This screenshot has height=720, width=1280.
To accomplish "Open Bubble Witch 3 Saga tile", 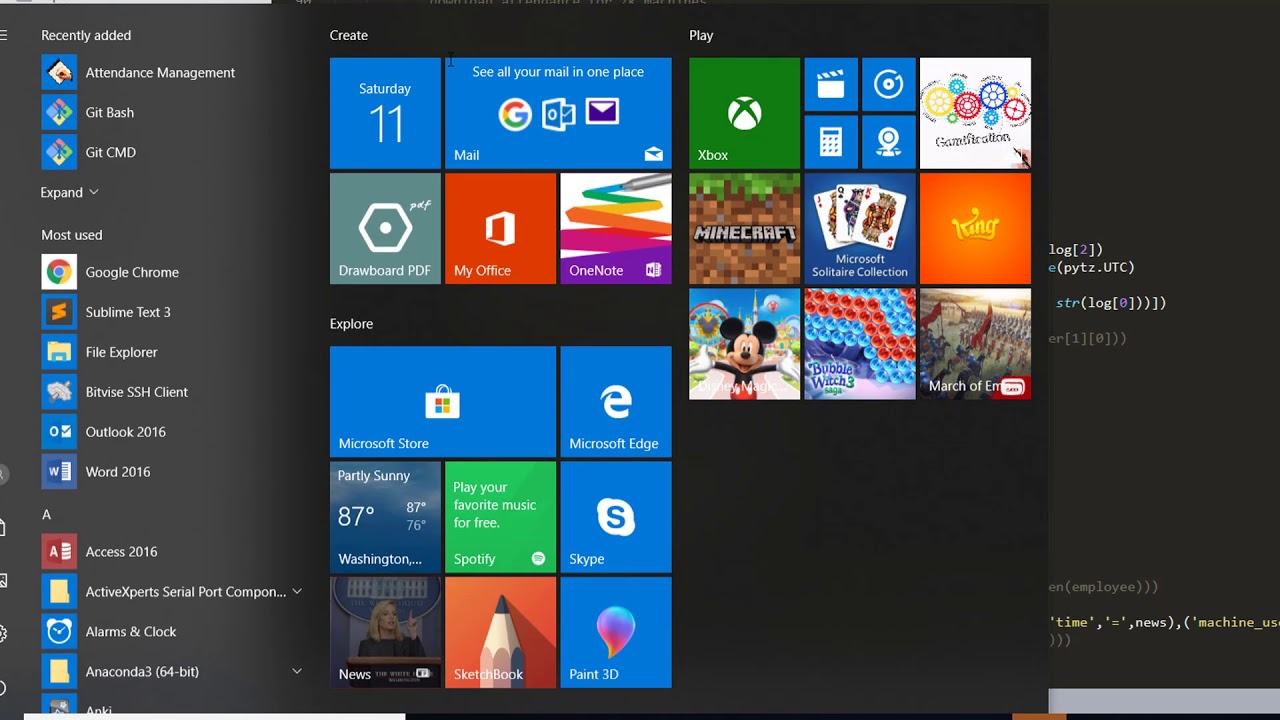I will [860, 344].
